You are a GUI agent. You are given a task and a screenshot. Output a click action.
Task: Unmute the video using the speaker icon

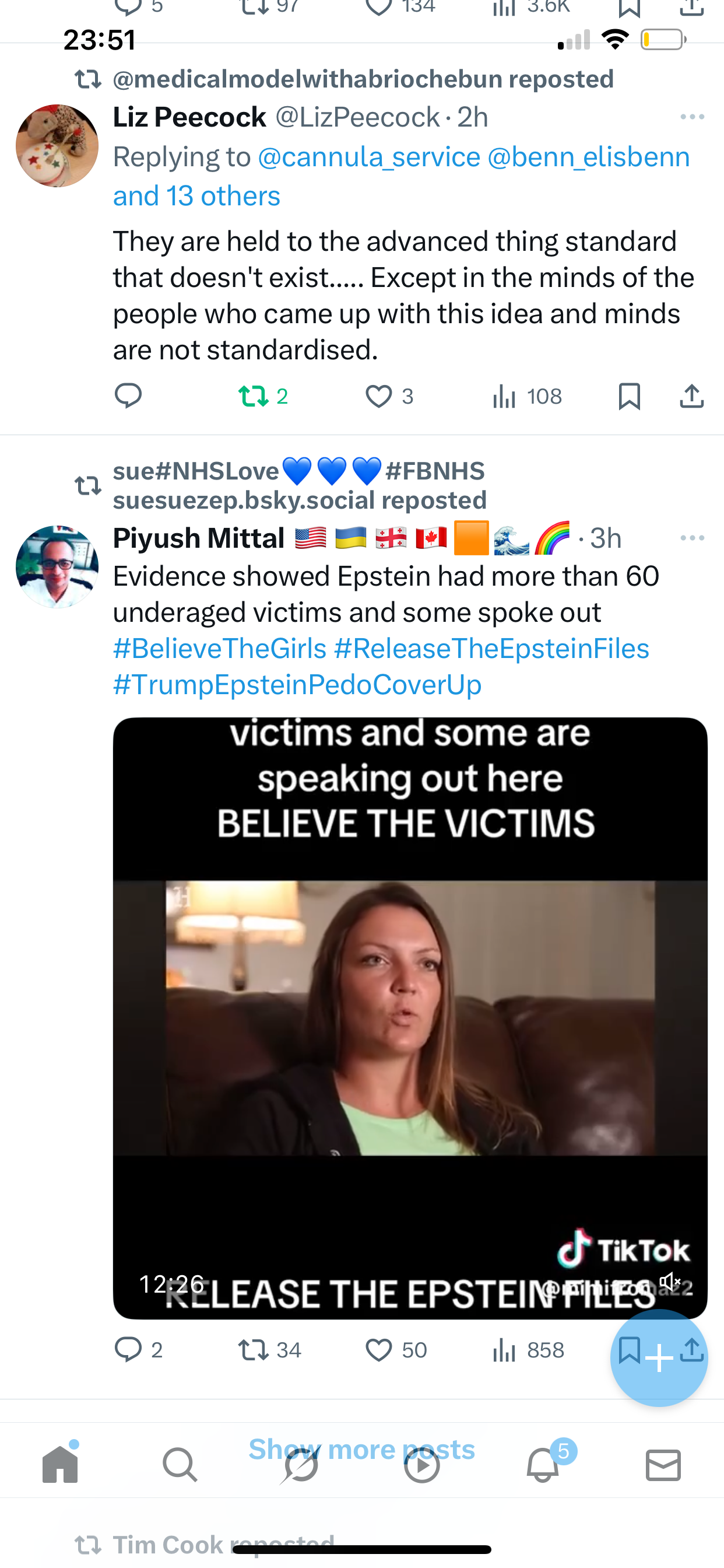[x=670, y=1282]
